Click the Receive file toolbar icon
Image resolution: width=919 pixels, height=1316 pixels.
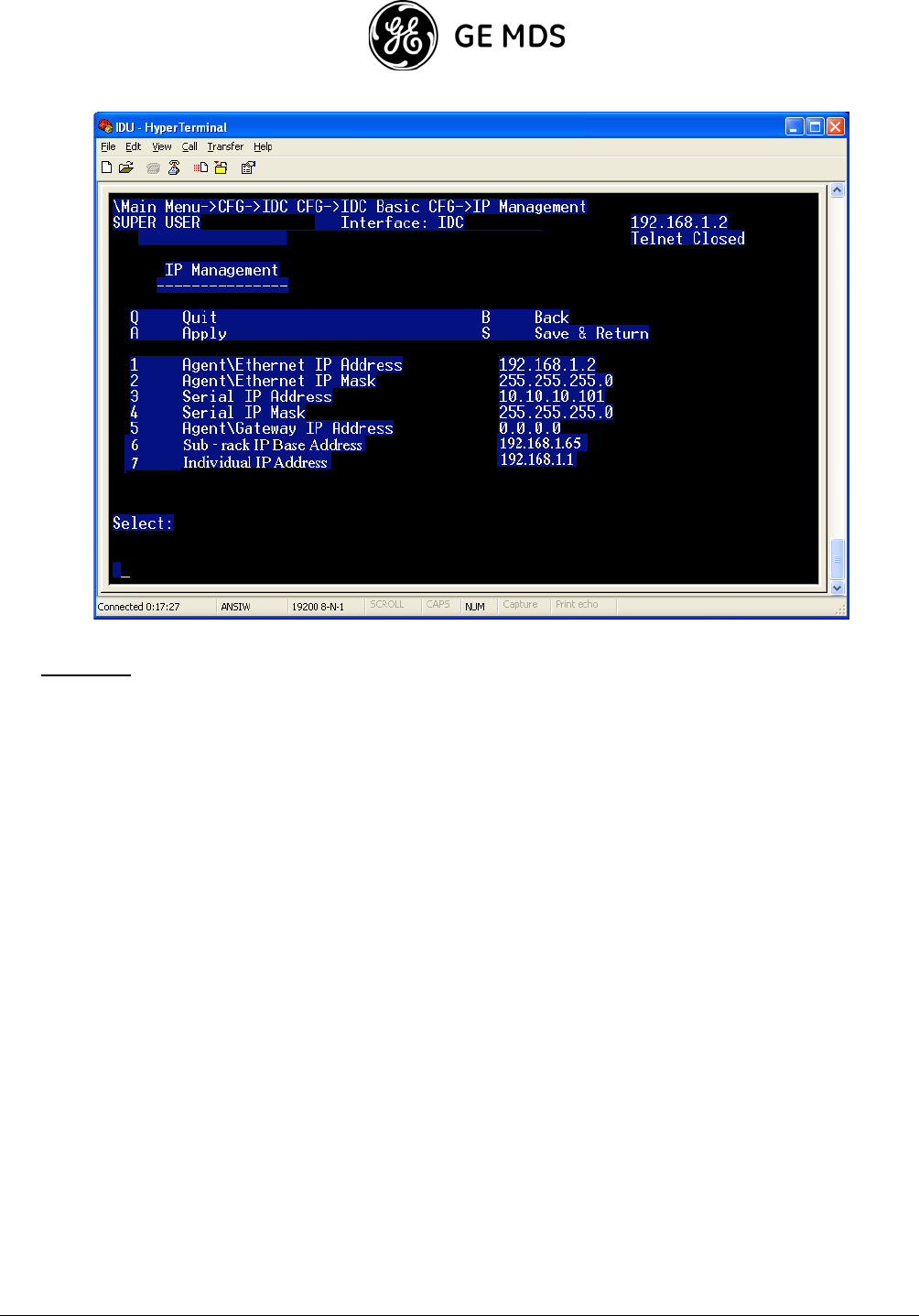221,167
